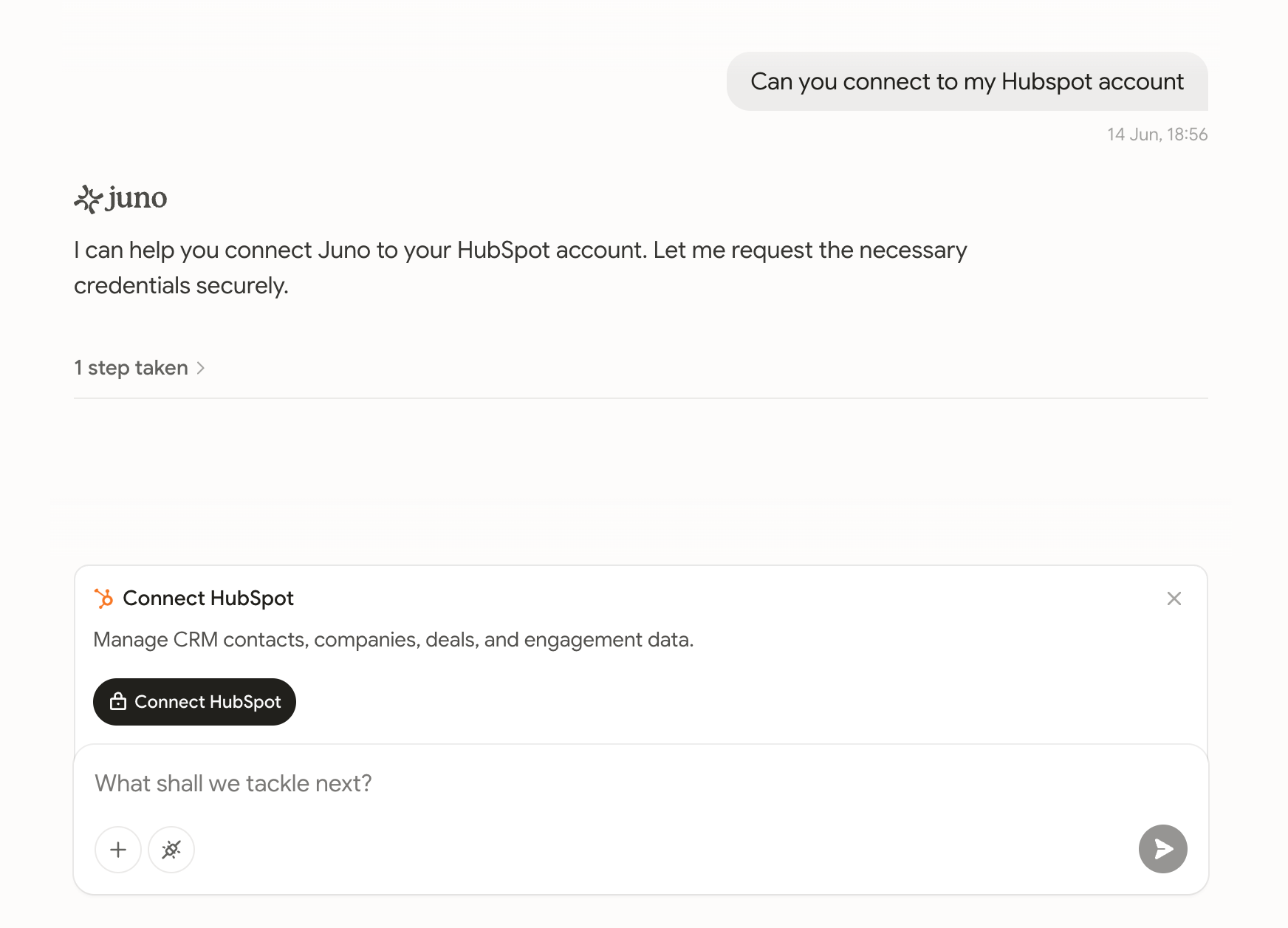This screenshot has width=1288, height=928.
Task: Click the send arrow button
Action: click(1163, 849)
